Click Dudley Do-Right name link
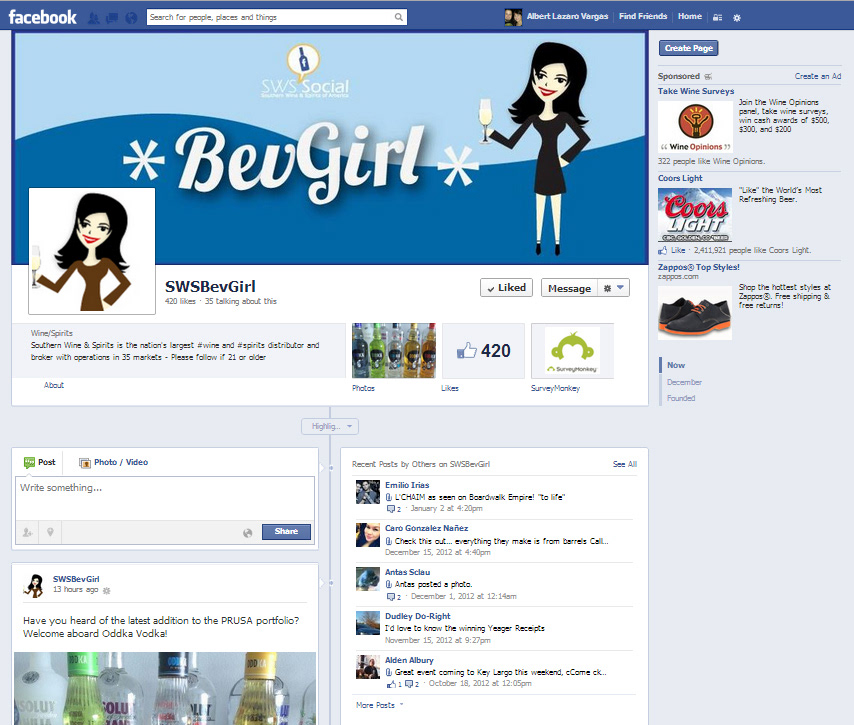Image resolution: width=854 pixels, height=725 pixels. click(417, 616)
